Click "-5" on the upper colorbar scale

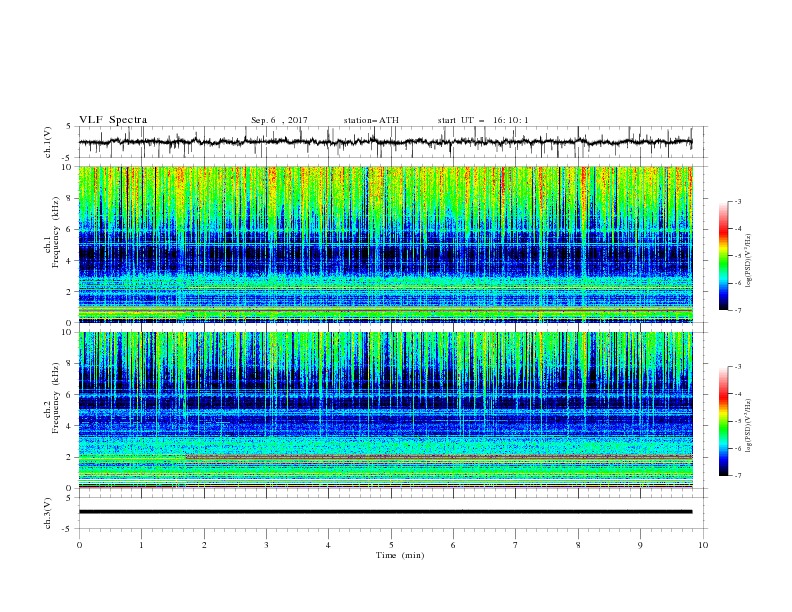(x=737, y=256)
